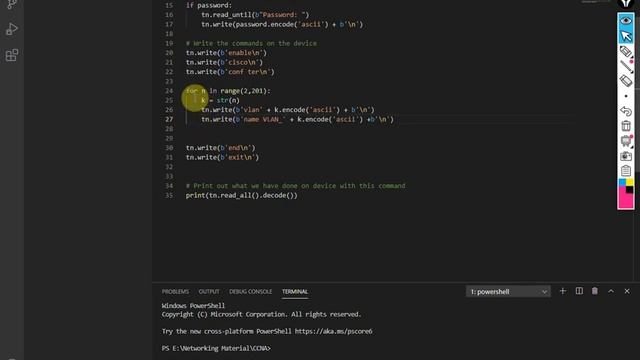Image resolution: width=640 pixels, height=360 pixels.
Task: Select the line drawing tool
Action: [x=626, y=66]
